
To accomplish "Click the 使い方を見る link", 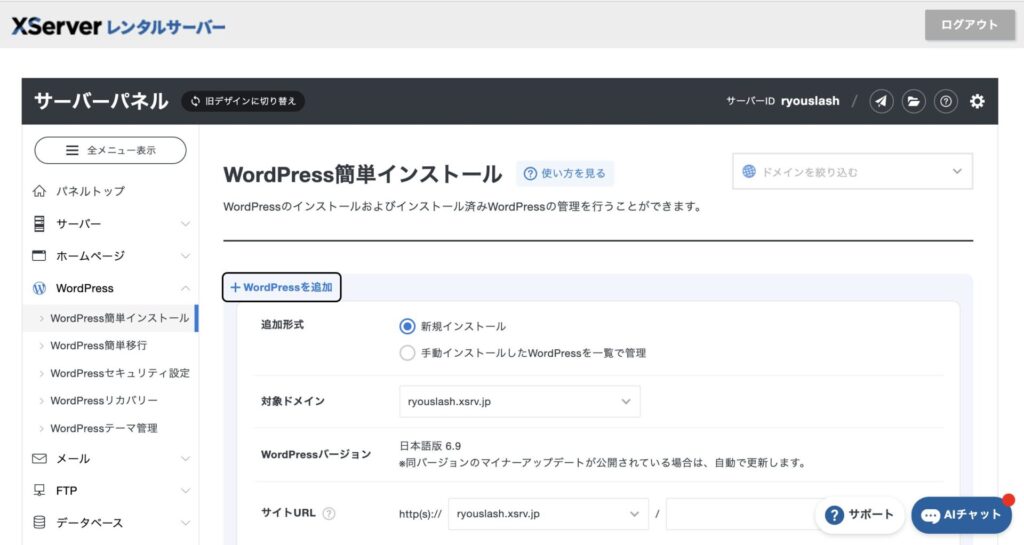I will pos(565,173).
